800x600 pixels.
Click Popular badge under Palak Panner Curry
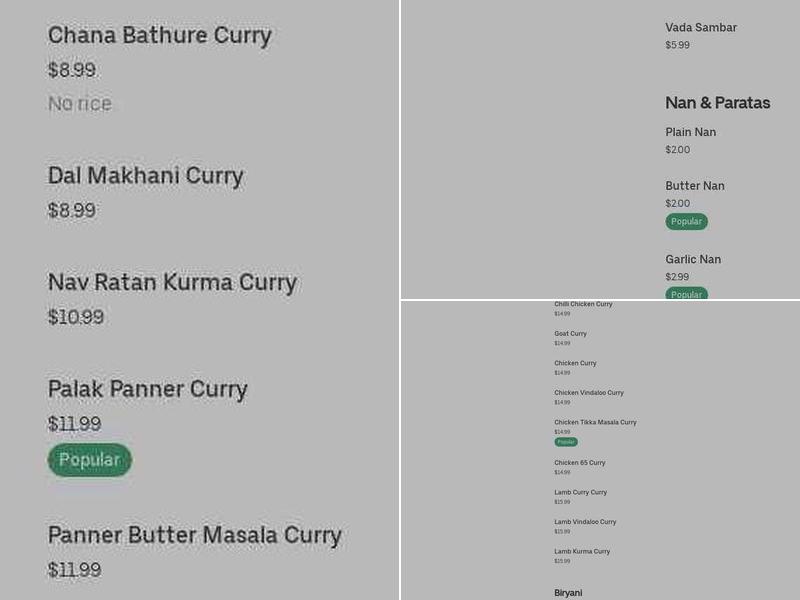[89, 460]
